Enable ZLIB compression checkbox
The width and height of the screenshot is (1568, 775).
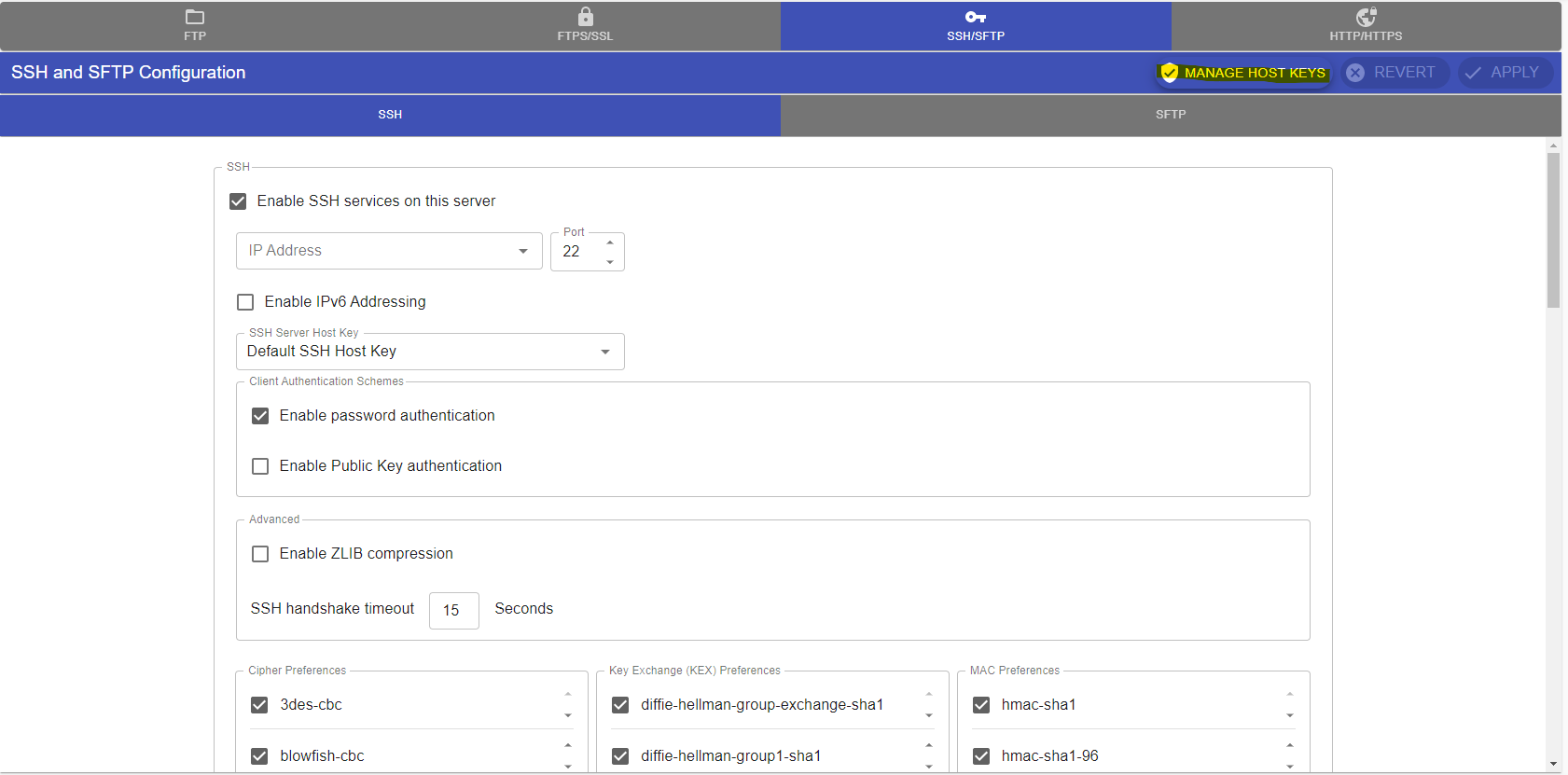(260, 554)
